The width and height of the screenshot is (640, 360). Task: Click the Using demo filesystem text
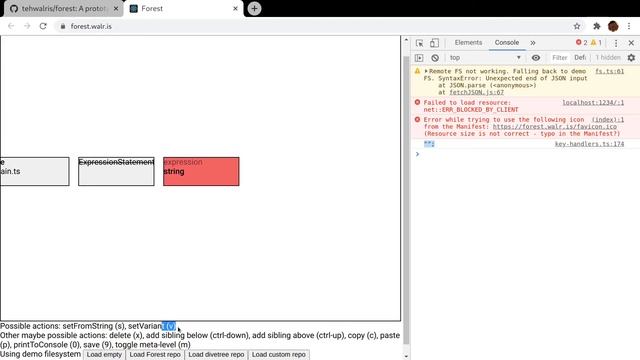pos(40,354)
